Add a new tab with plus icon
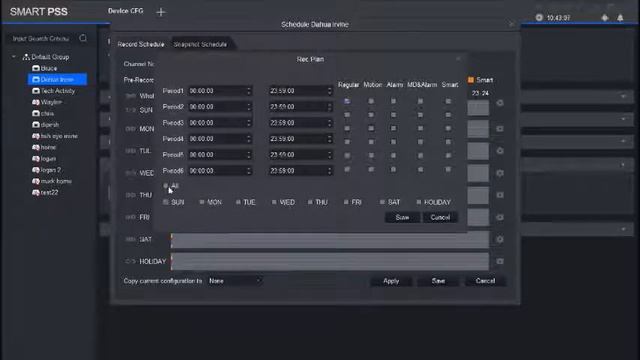Viewport: 640px width, 360px height. pos(161,12)
